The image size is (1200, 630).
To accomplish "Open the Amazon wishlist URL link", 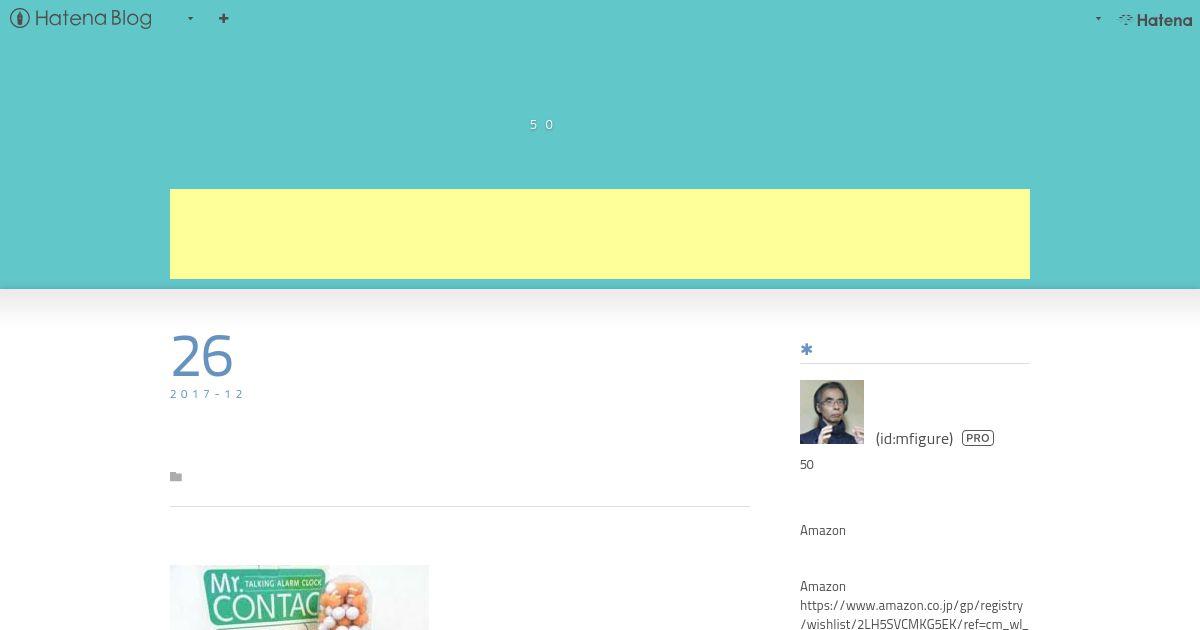I will 914,615.
